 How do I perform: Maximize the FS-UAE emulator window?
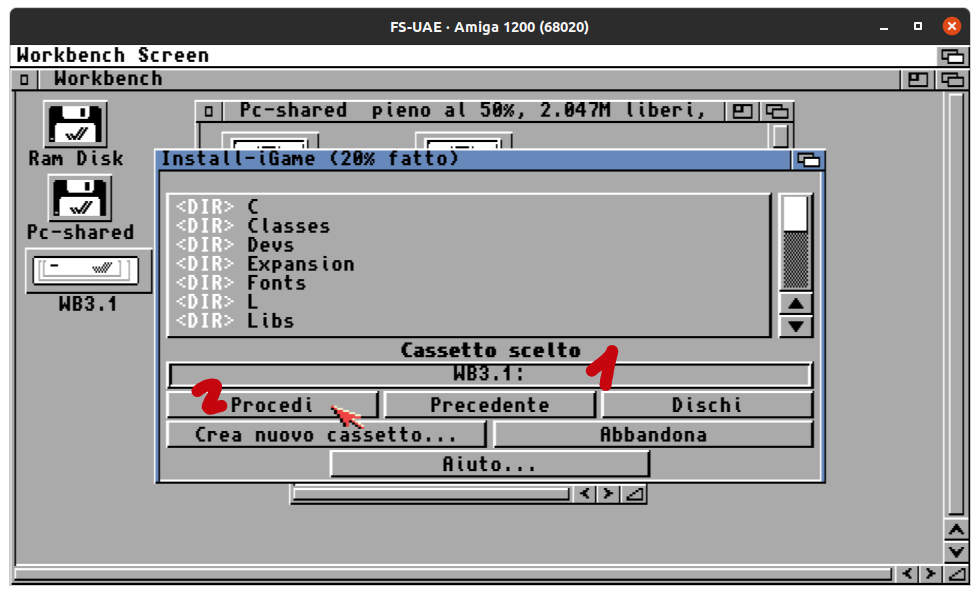pos(918,26)
